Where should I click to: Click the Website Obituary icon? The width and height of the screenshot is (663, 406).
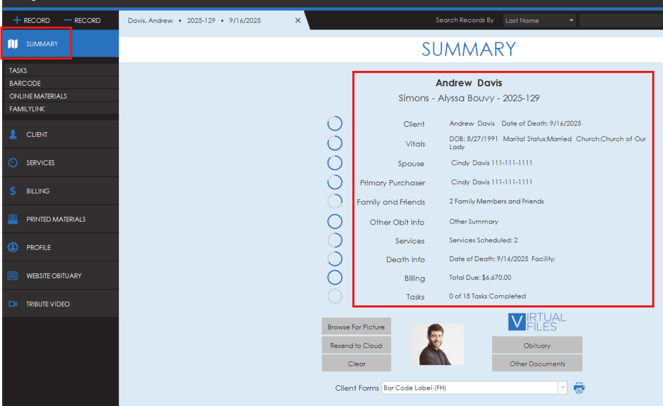point(13,276)
